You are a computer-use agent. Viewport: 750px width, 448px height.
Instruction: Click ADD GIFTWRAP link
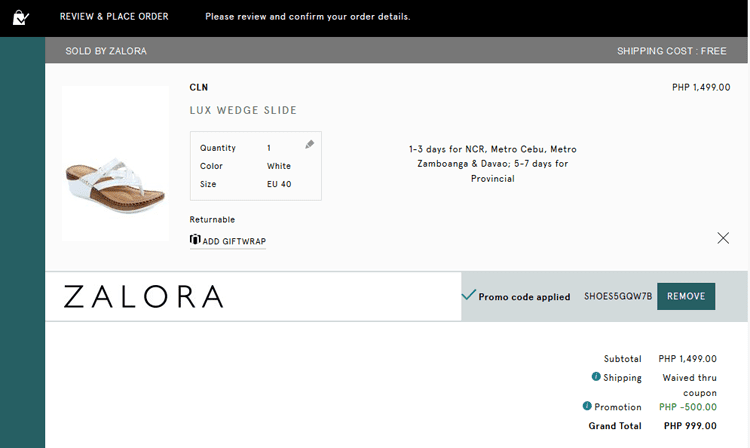pyautogui.click(x=234, y=241)
